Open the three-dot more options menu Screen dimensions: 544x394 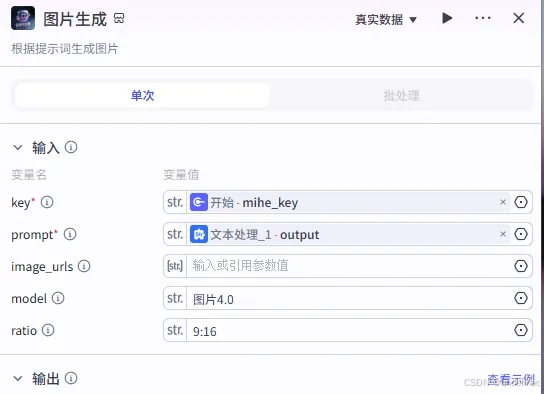(483, 18)
